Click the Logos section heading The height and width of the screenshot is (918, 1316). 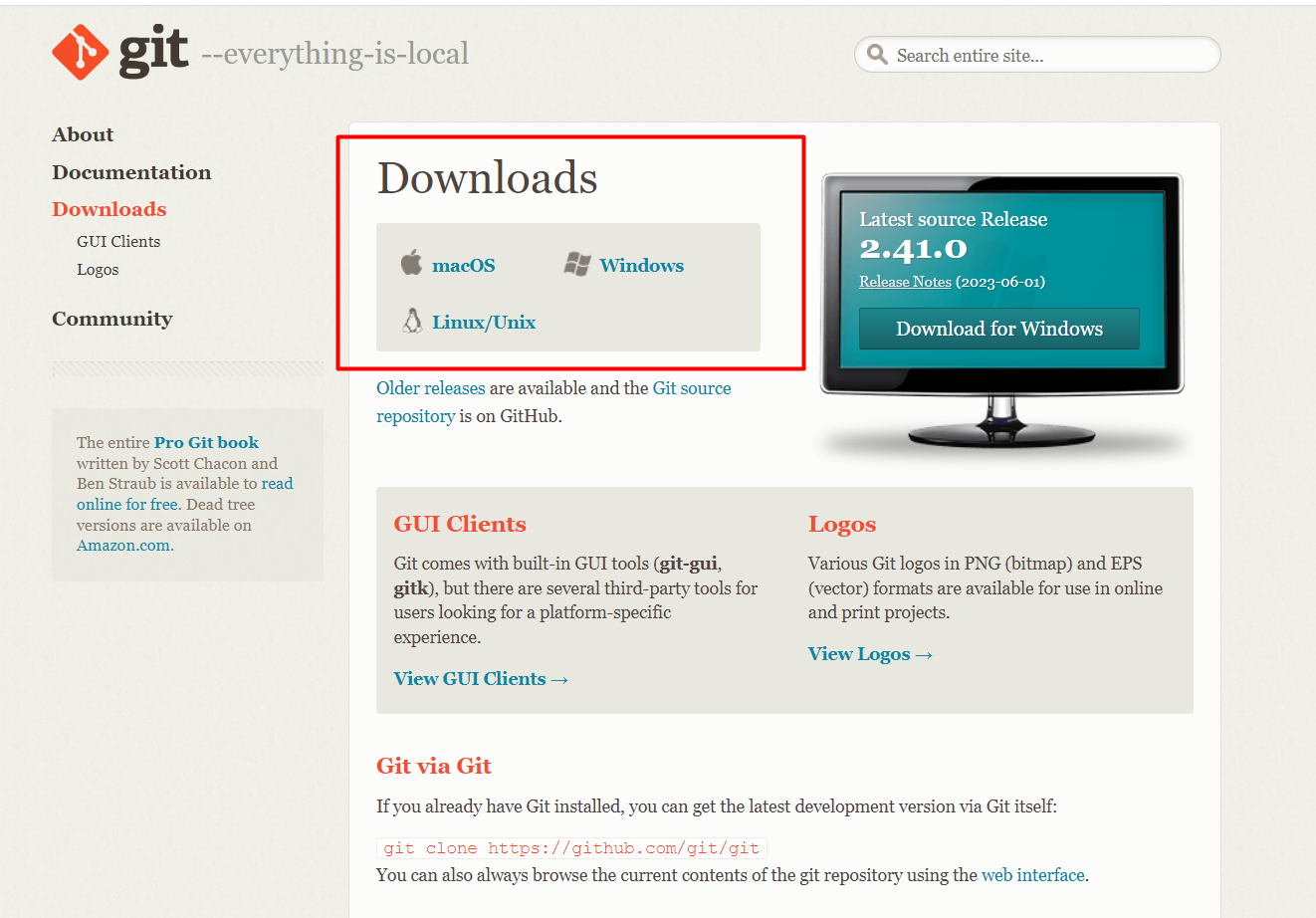coord(842,525)
